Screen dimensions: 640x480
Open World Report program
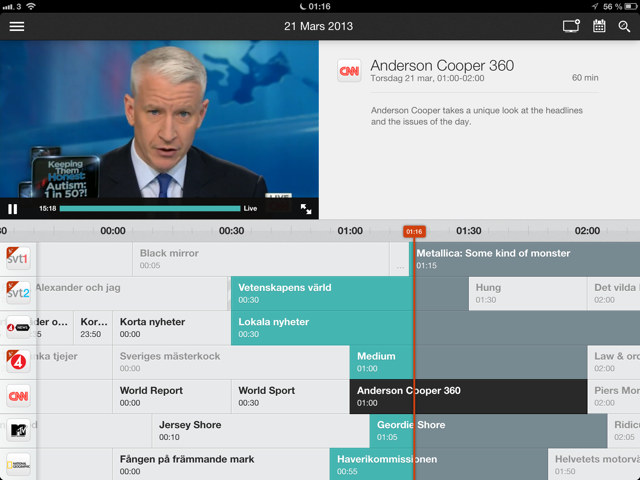point(171,396)
